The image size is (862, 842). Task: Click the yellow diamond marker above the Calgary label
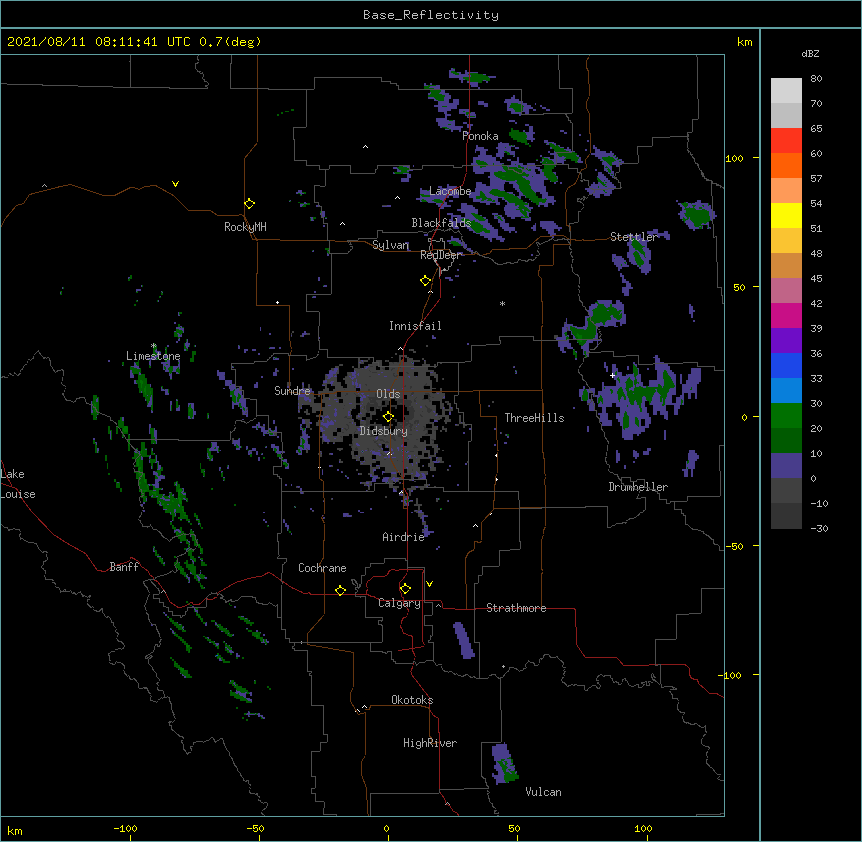405,589
